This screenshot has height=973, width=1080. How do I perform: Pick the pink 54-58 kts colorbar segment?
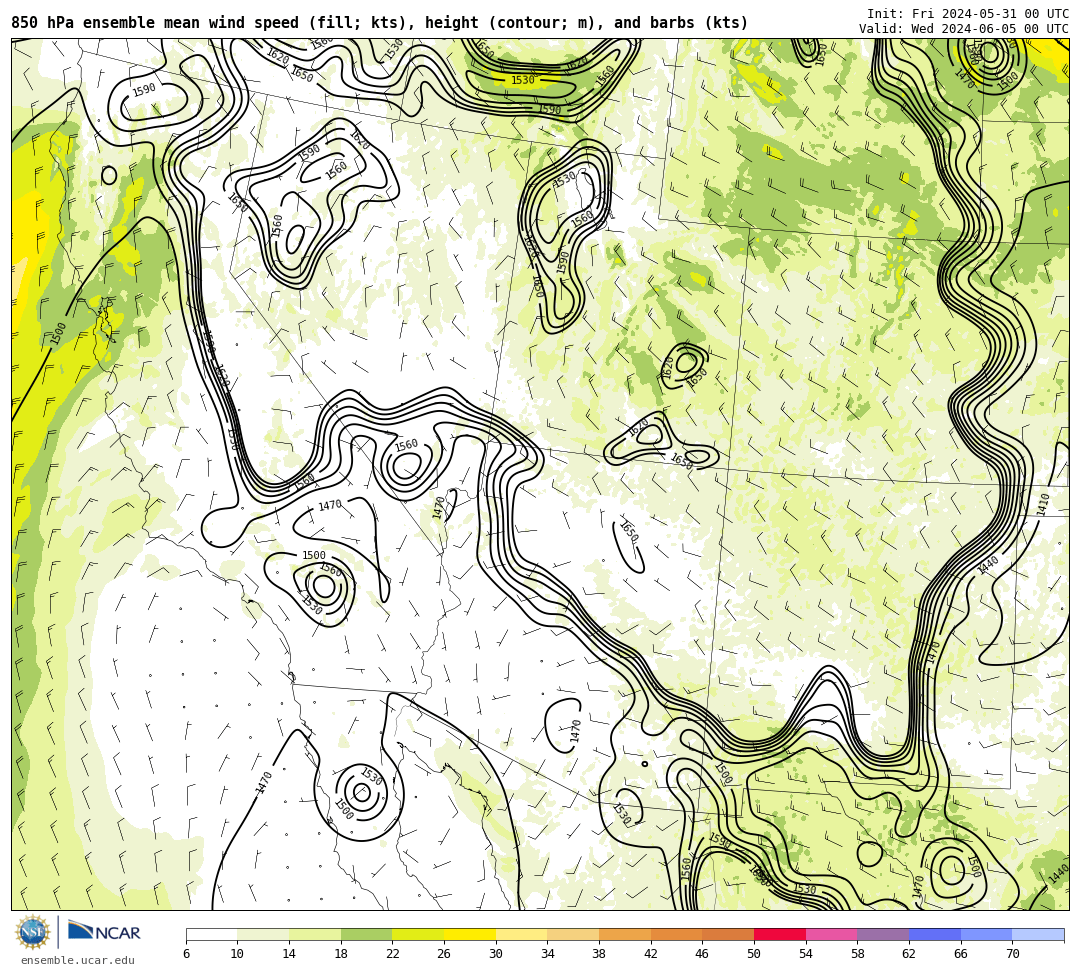point(831,934)
